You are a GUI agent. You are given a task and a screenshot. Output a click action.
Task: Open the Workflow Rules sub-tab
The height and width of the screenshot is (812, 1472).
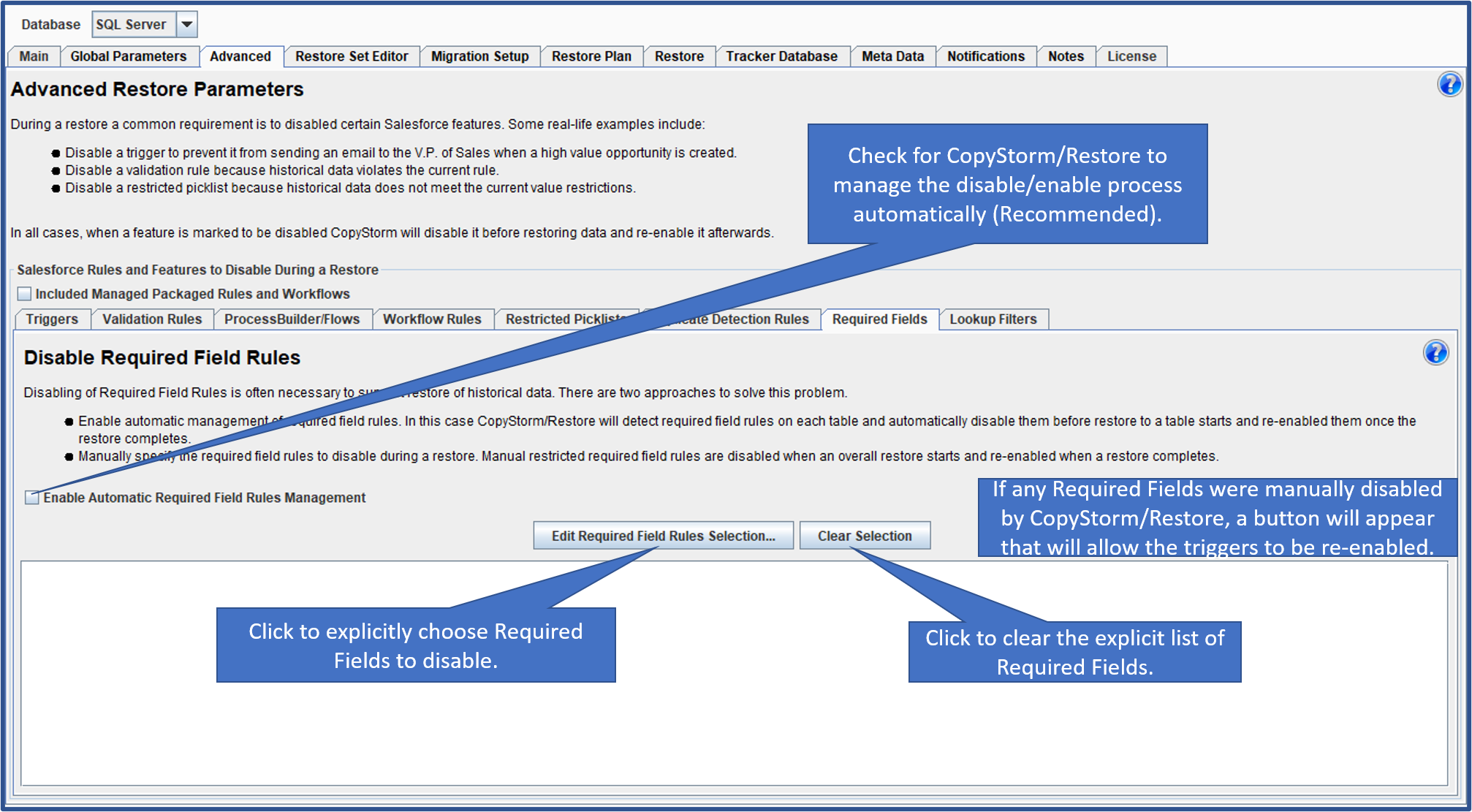(432, 319)
